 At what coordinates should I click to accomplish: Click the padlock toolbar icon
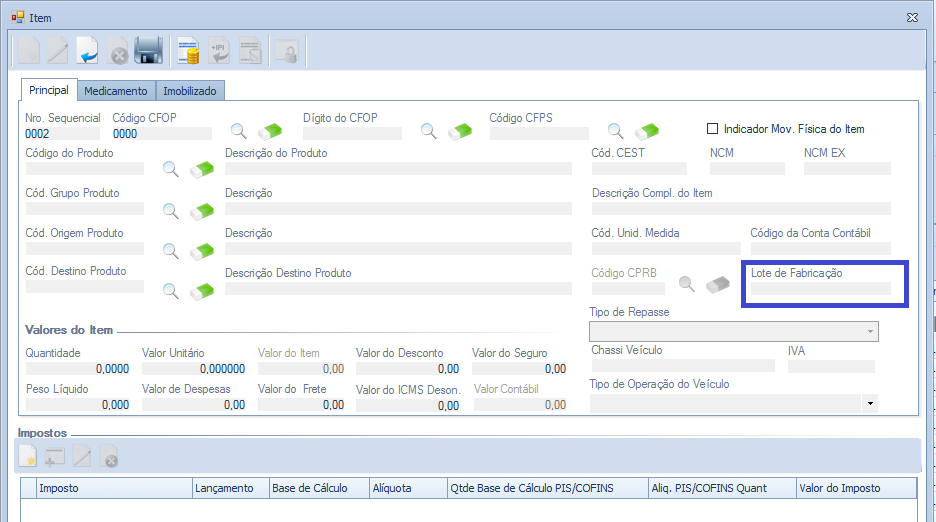[x=287, y=51]
